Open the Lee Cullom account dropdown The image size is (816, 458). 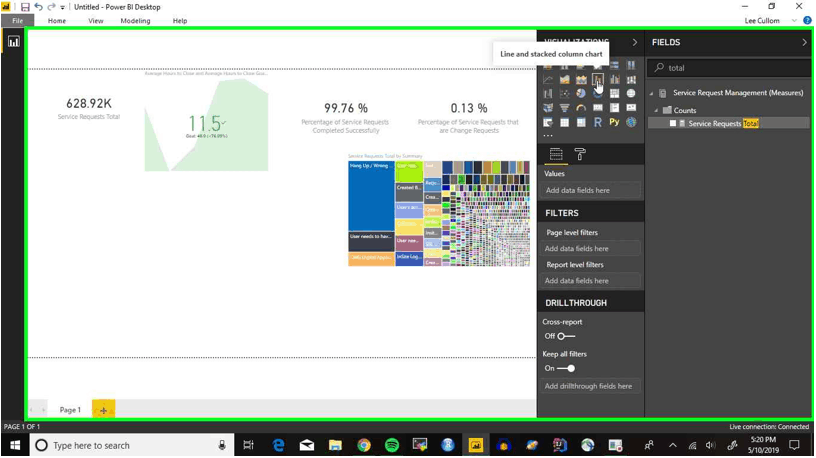point(794,21)
